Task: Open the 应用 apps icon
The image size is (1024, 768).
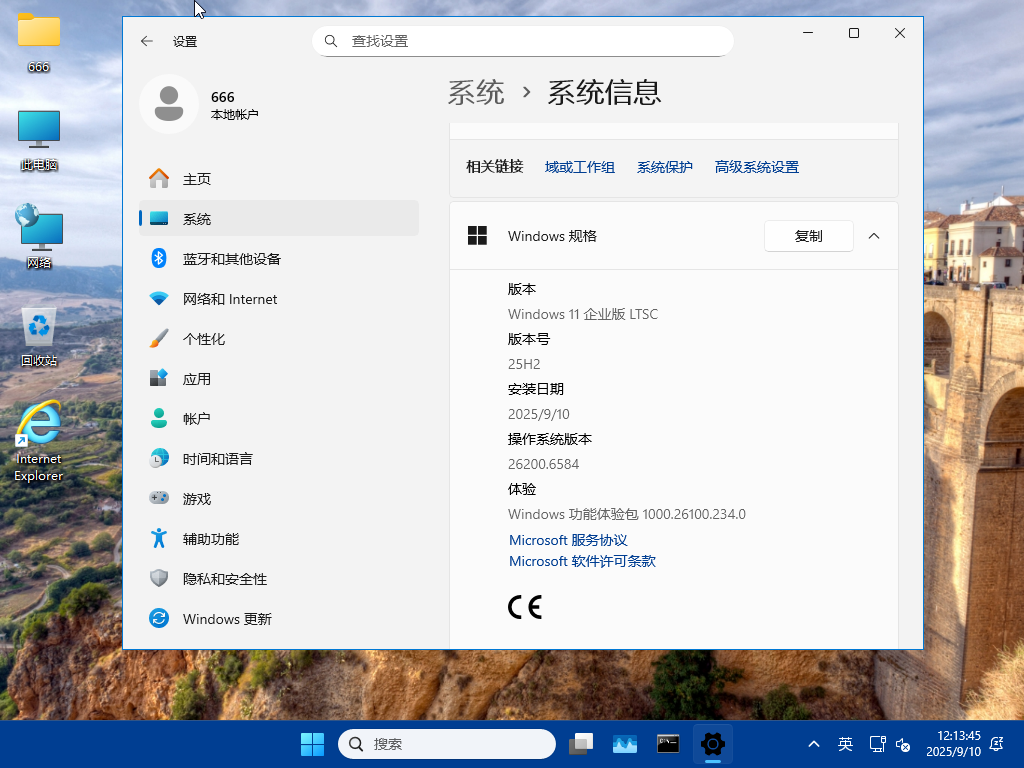Action: [x=159, y=378]
